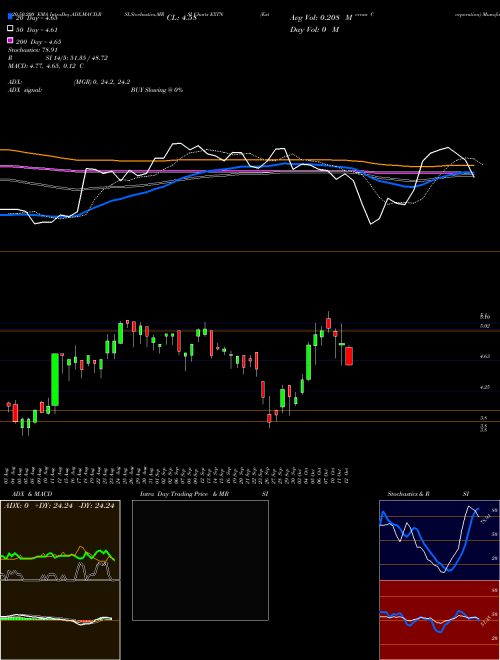Click the 4.25 price axis label
This screenshot has height=660, width=500.
tap(485, 387)
